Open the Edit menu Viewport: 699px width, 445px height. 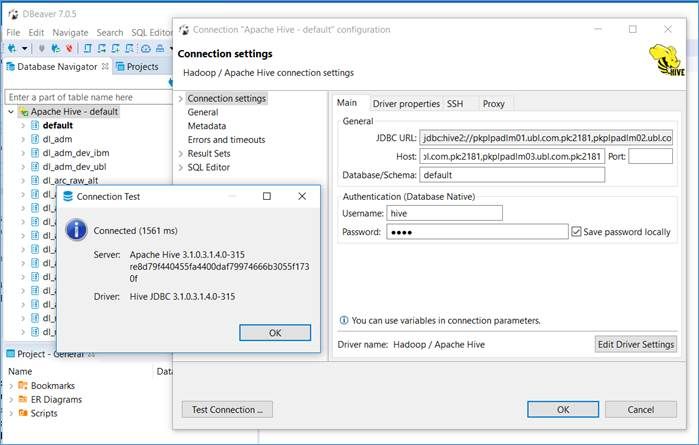(x=36, y=33)
